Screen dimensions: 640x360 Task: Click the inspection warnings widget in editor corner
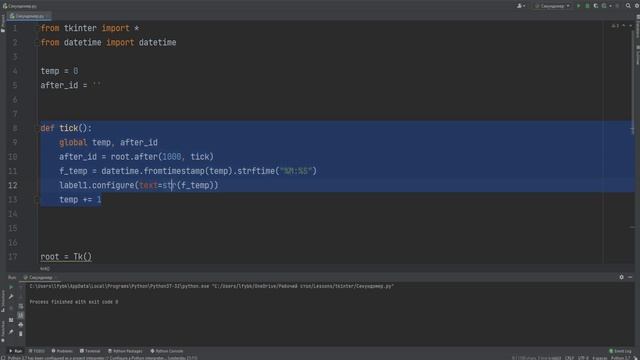[616, 26]
